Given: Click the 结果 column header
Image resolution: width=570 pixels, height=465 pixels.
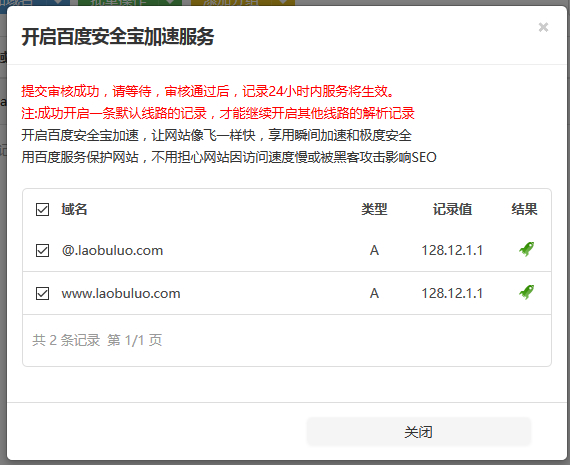Looking at the screenshot, I should pos(524,209).
